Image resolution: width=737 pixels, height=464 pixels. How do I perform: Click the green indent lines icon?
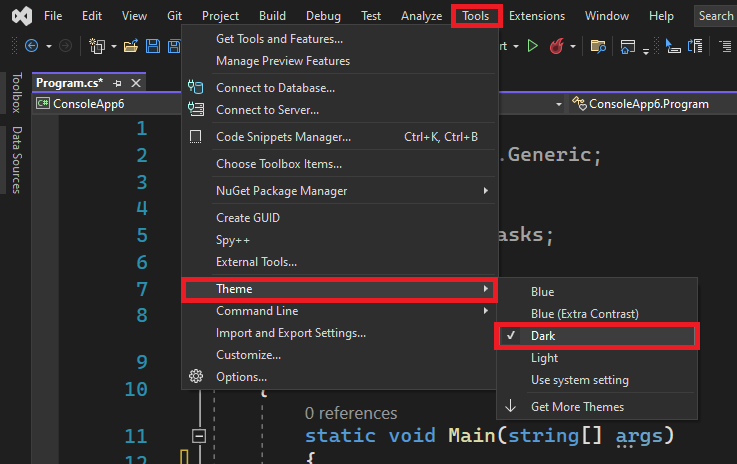(x=725, y=46)
